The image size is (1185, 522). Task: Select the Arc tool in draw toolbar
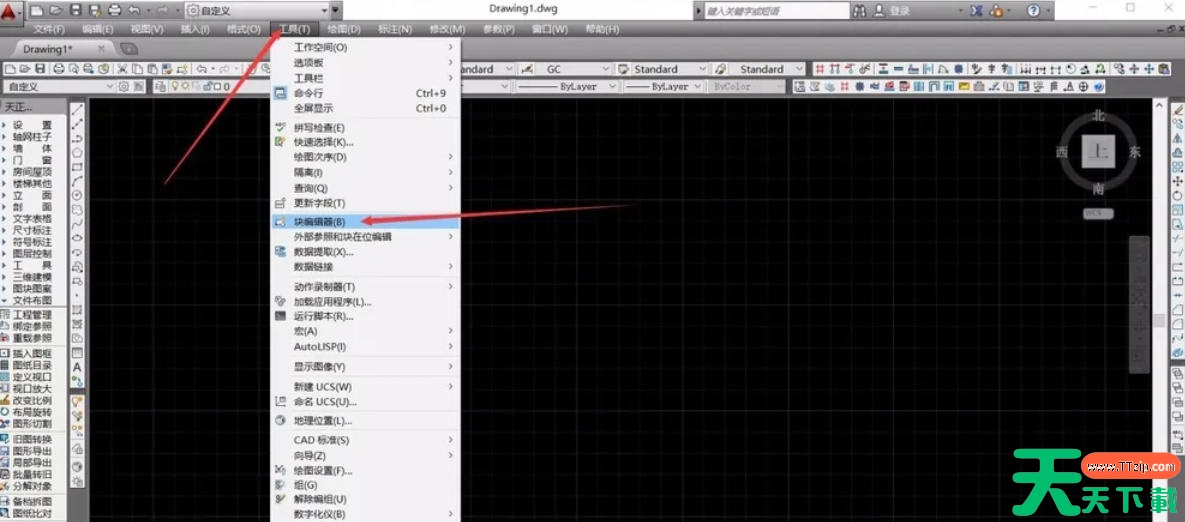point(77,181)
